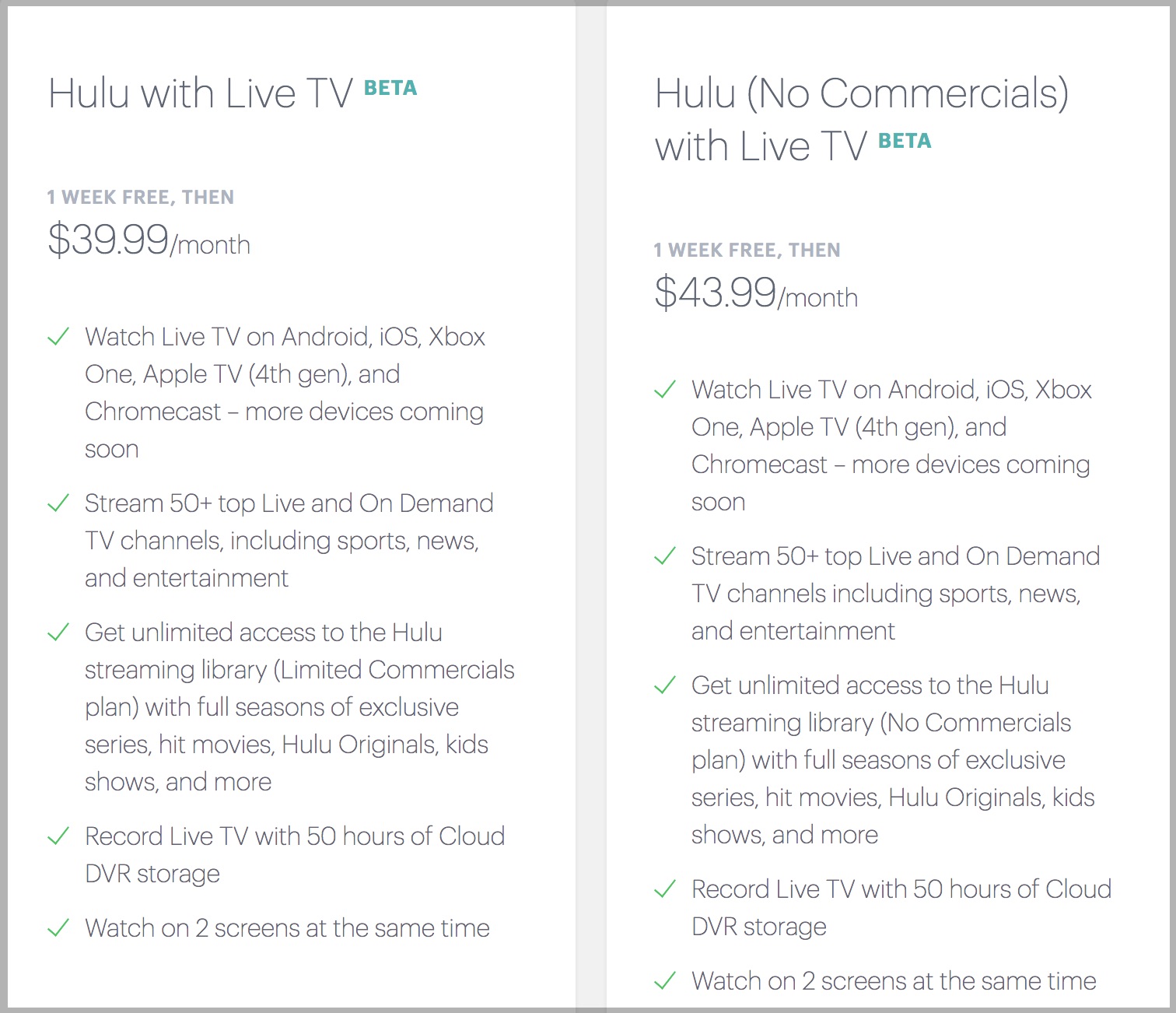Click the No Commercials plan library feature text
This screenshot has width=1176, height=1013.
893,760
